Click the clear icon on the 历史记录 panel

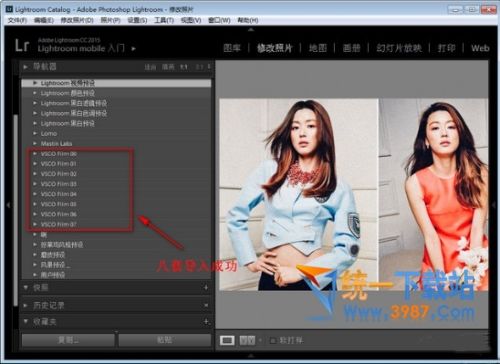click(206, 305)
